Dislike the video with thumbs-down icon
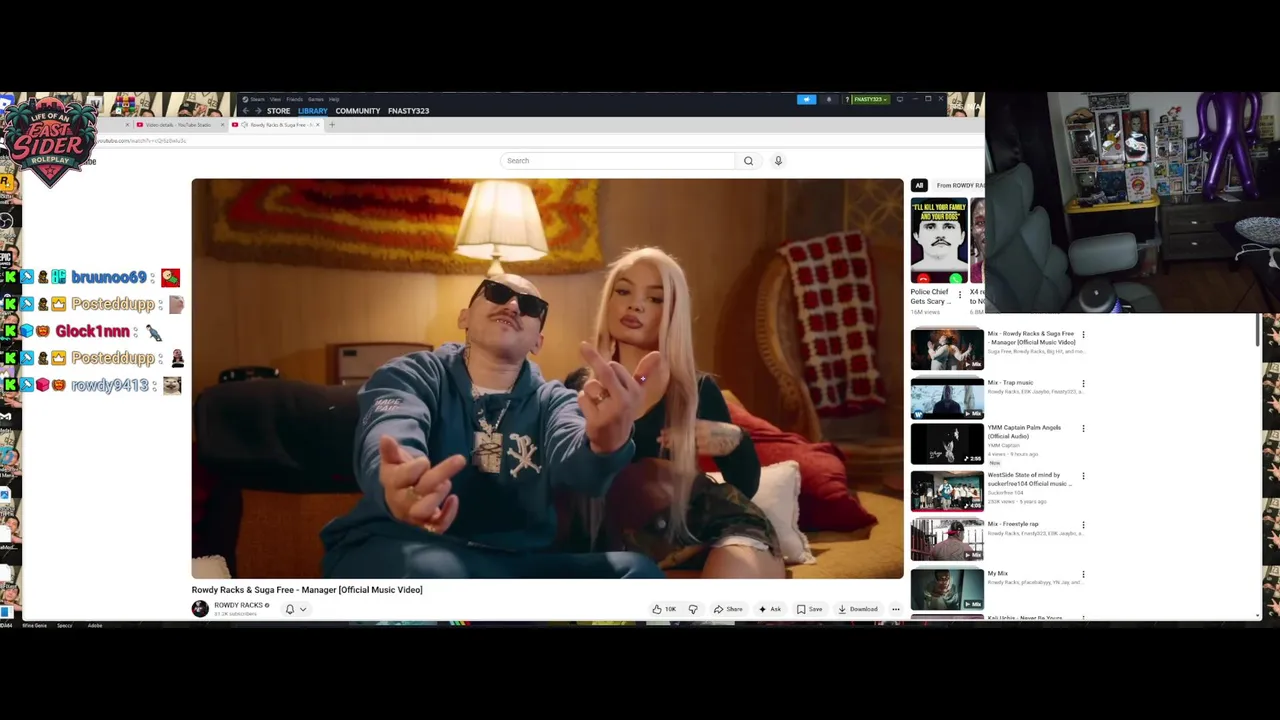This screenshot has width=1280, height=720. pyautogui.click(x=693, y=609)
